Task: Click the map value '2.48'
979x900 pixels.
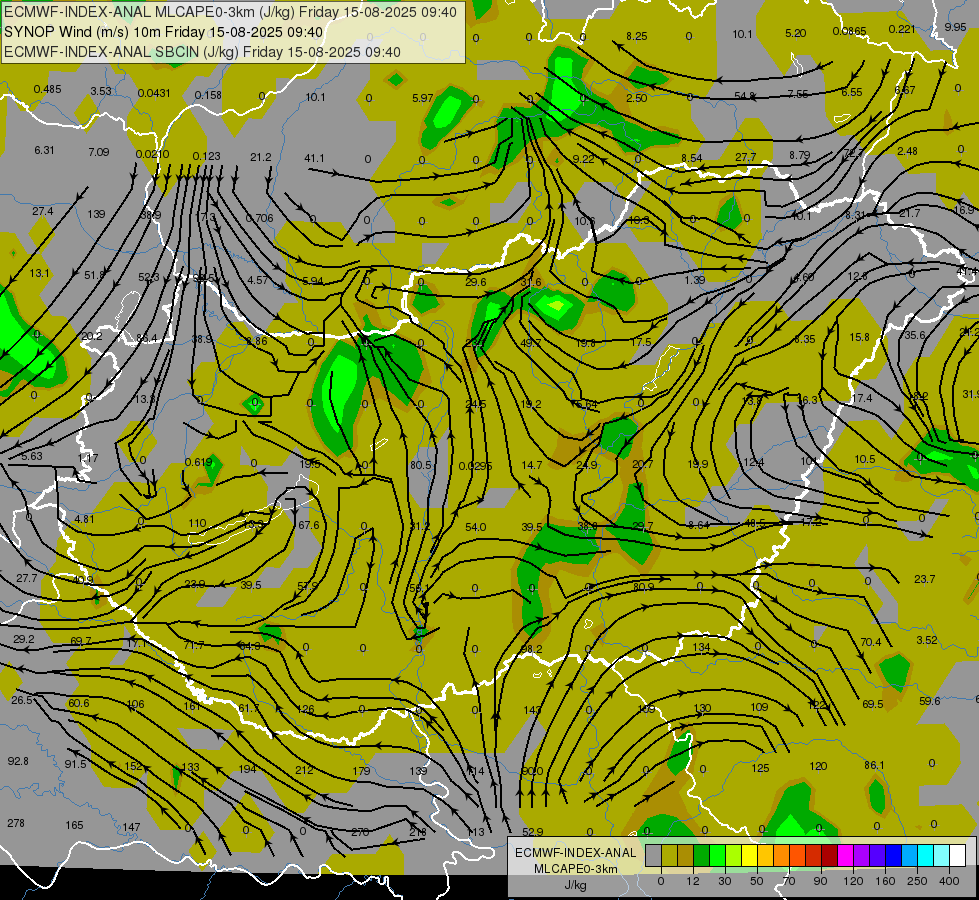Action: tap(907, 151)
